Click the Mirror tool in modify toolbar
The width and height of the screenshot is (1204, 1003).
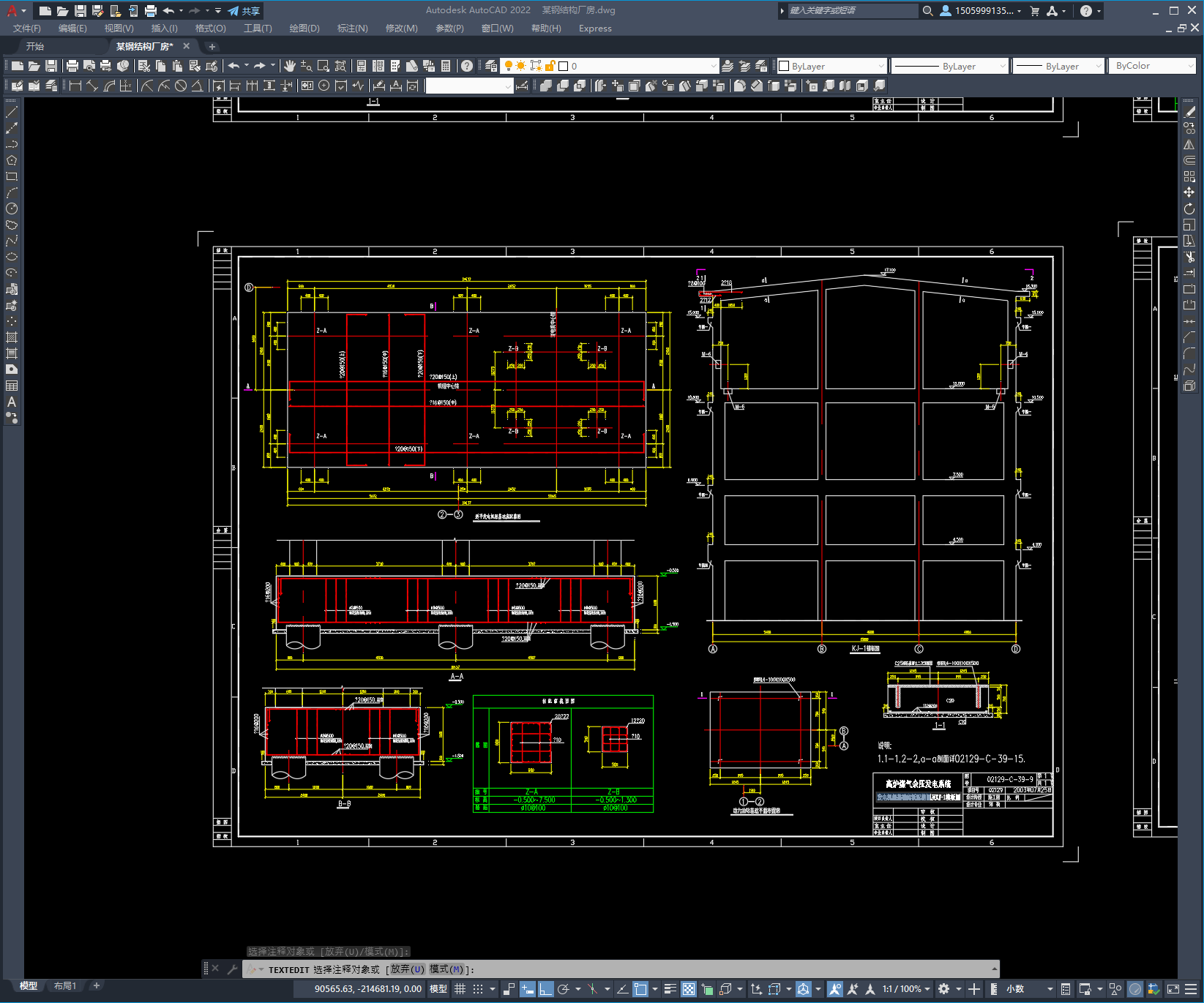1189,144
